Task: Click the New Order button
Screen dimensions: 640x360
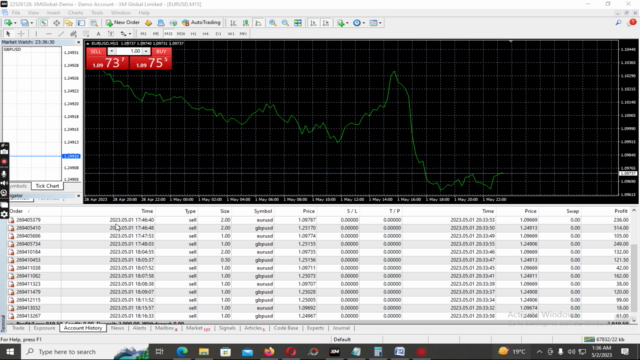Action: tap(122, 23)
